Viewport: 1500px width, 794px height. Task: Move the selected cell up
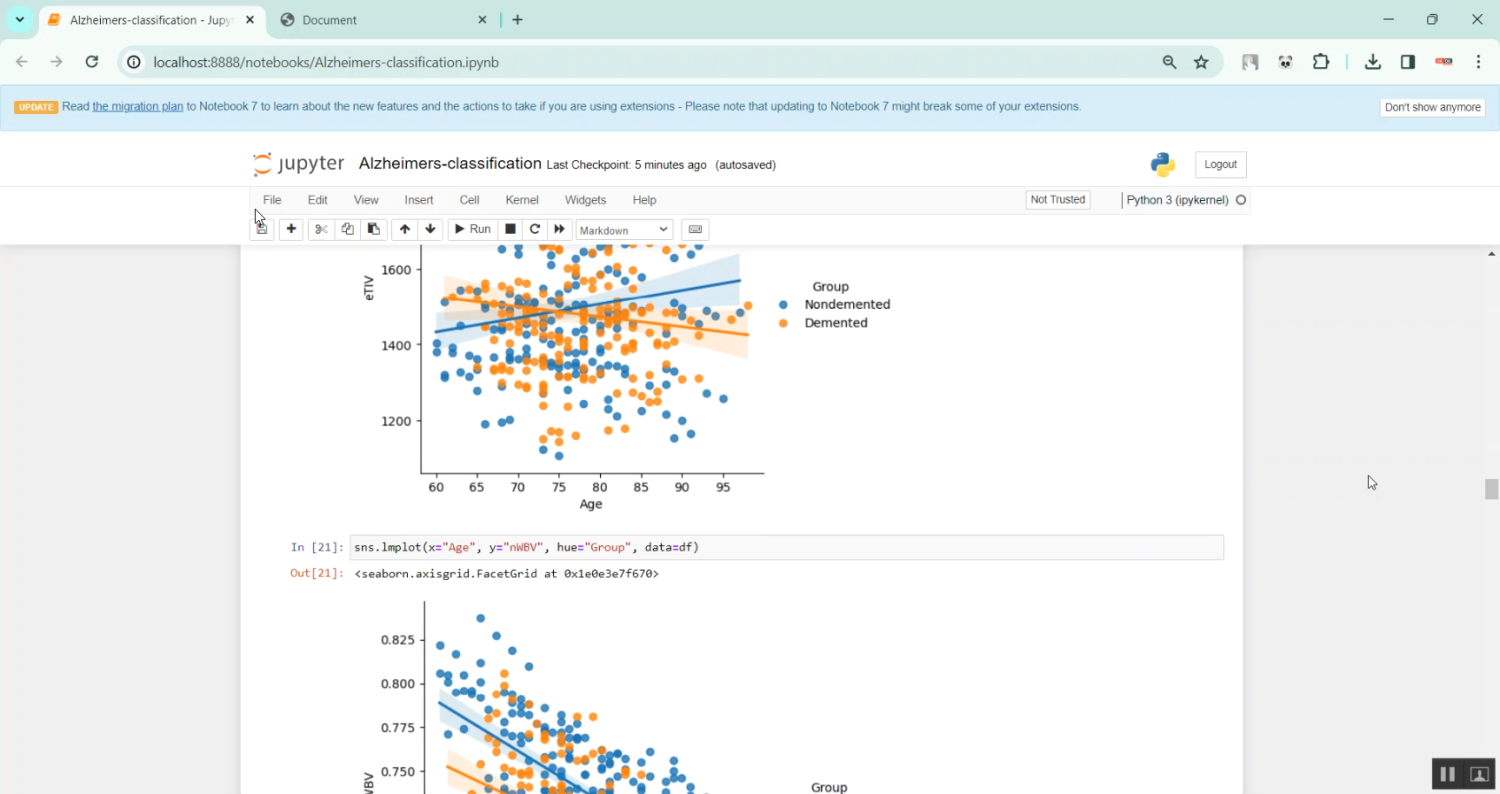tap(404, 229)
